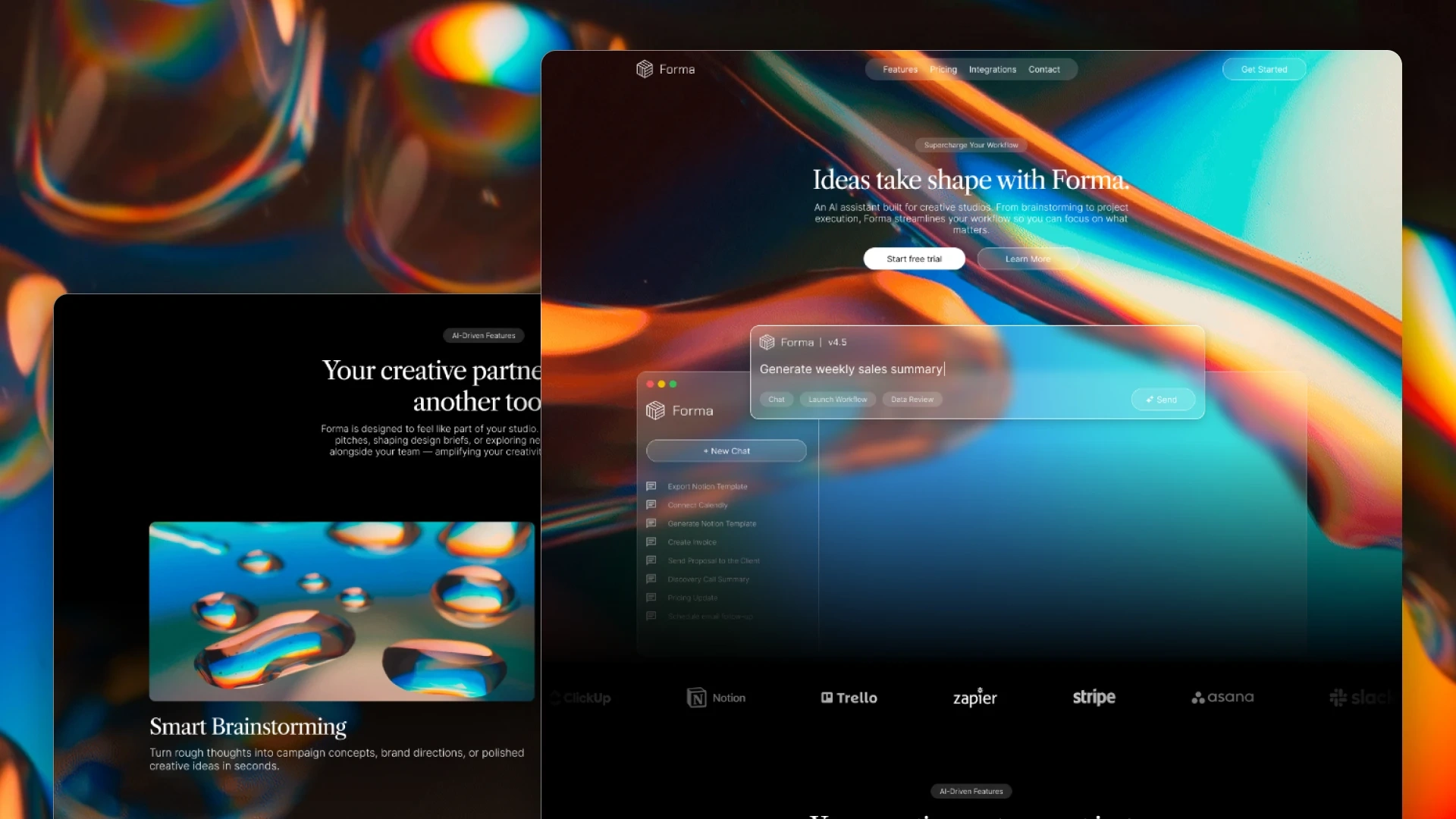Viewport: 1456px width, 819px height.
Task: Click the chat icon beside Create Invoice
Action: (651, 541)
